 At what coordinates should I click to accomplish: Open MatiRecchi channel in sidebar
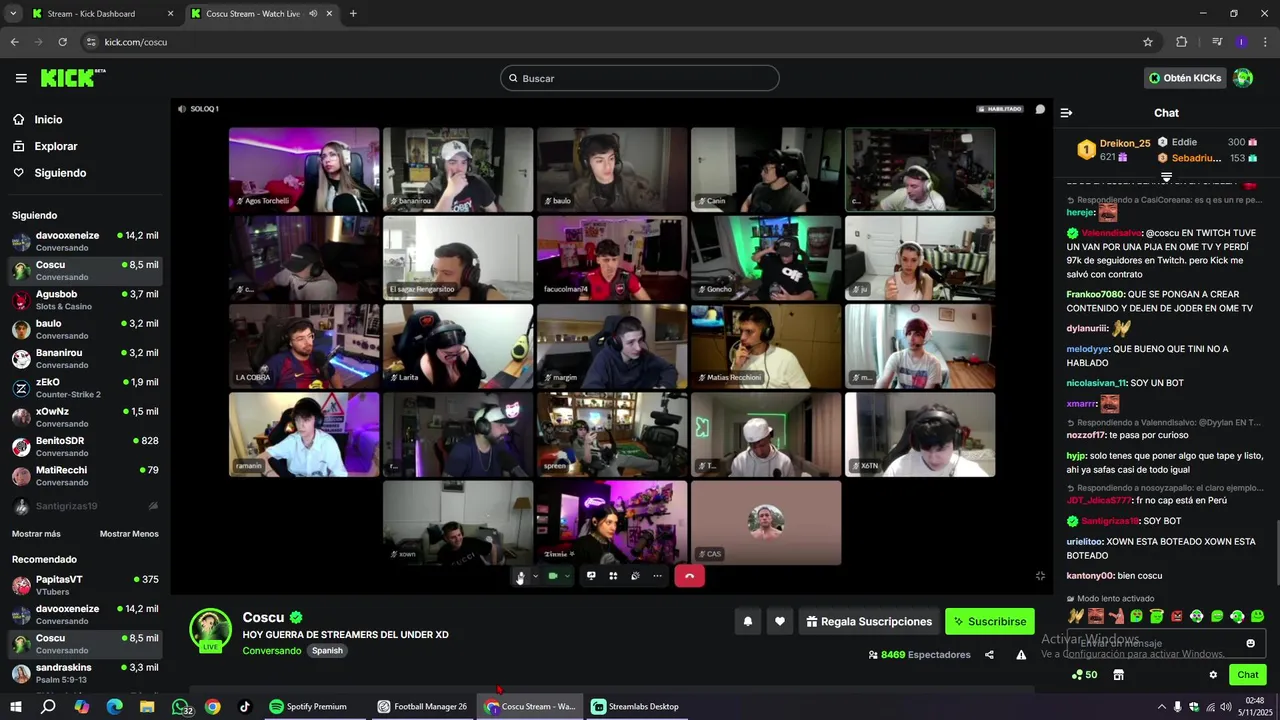(x=85, y=476)
